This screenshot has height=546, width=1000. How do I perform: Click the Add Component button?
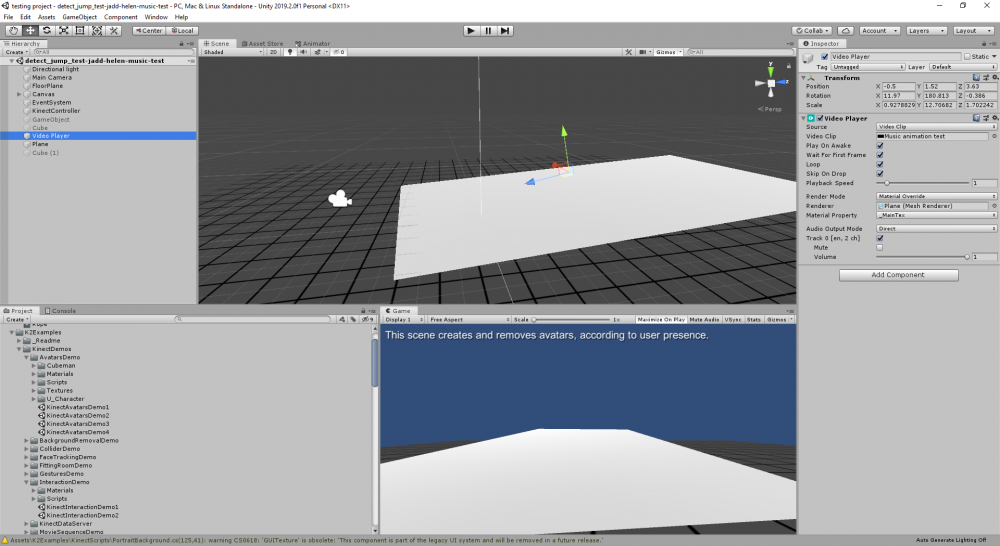[x=897, y=275]
